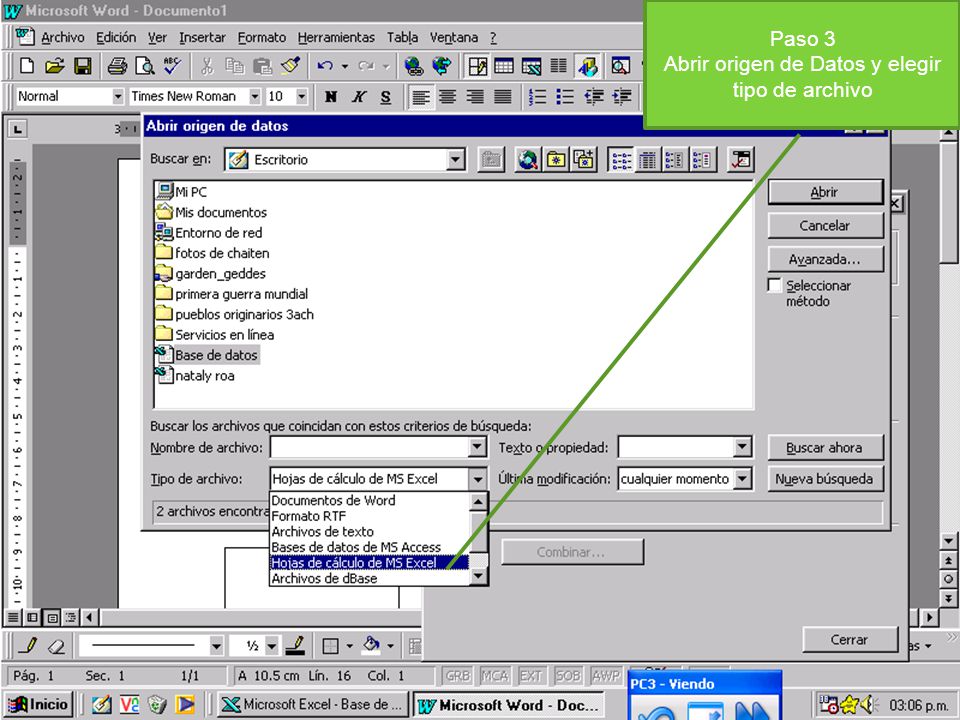Viewport: 960px width, 720px height.
Task: Open the Formato menu
Action: pyautogui.click(x=261, y=38)
